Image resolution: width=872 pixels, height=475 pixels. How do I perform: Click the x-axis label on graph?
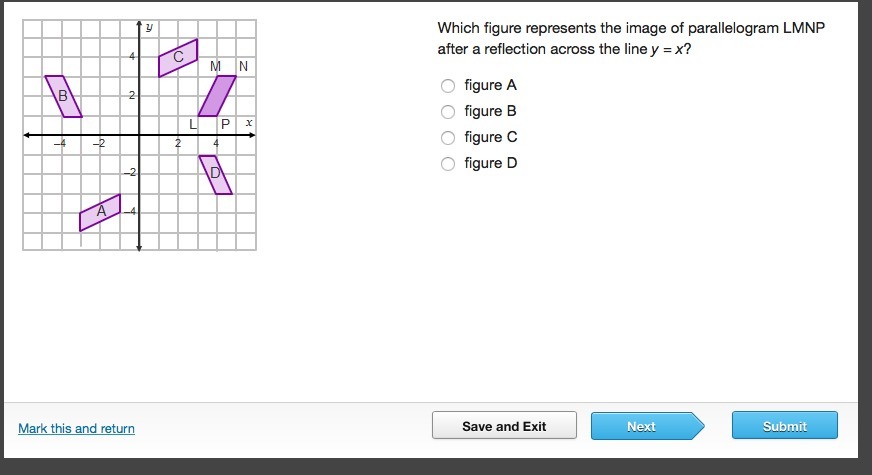[x=249, y=122]
